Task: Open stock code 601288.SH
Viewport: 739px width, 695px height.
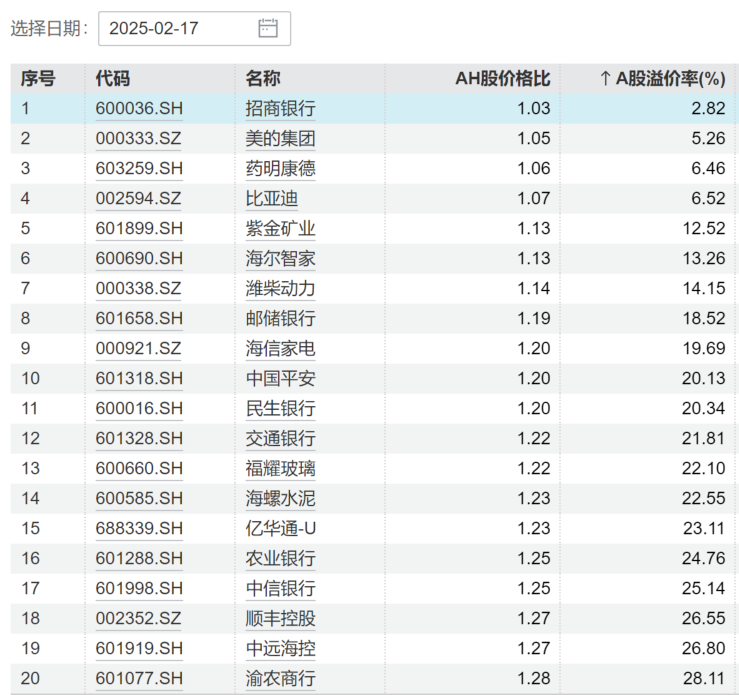Action: 139,558
